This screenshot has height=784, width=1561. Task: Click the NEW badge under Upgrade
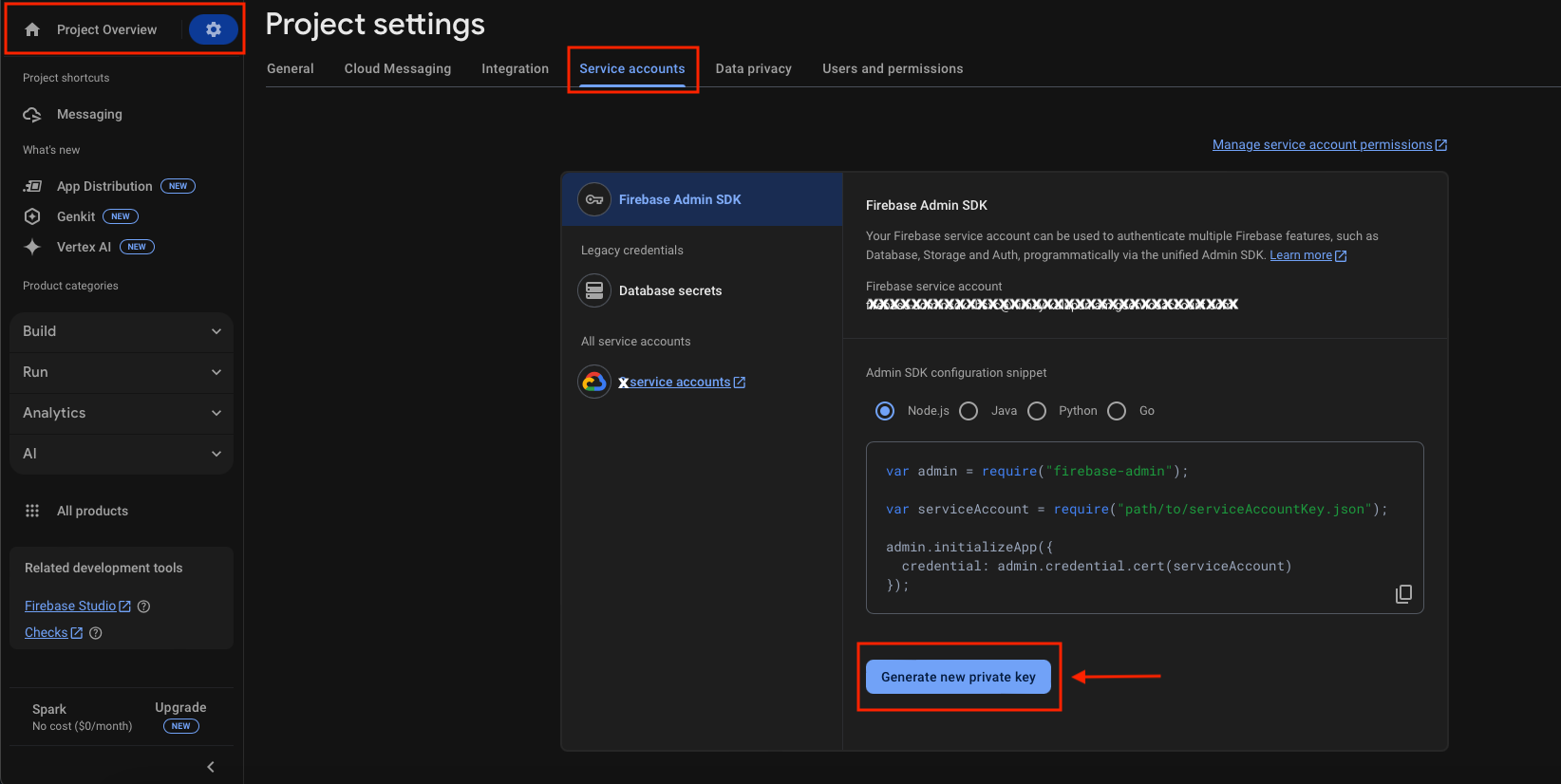(180, 726)
